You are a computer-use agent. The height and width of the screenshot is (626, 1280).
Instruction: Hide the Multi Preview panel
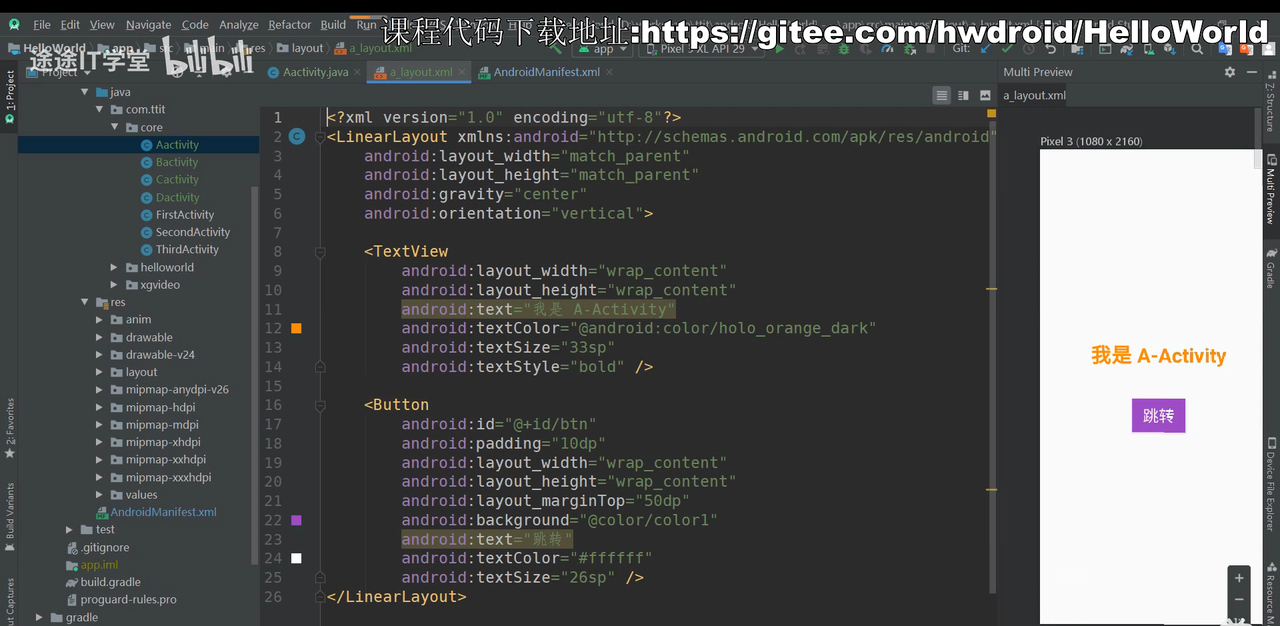coord(1252,72)
